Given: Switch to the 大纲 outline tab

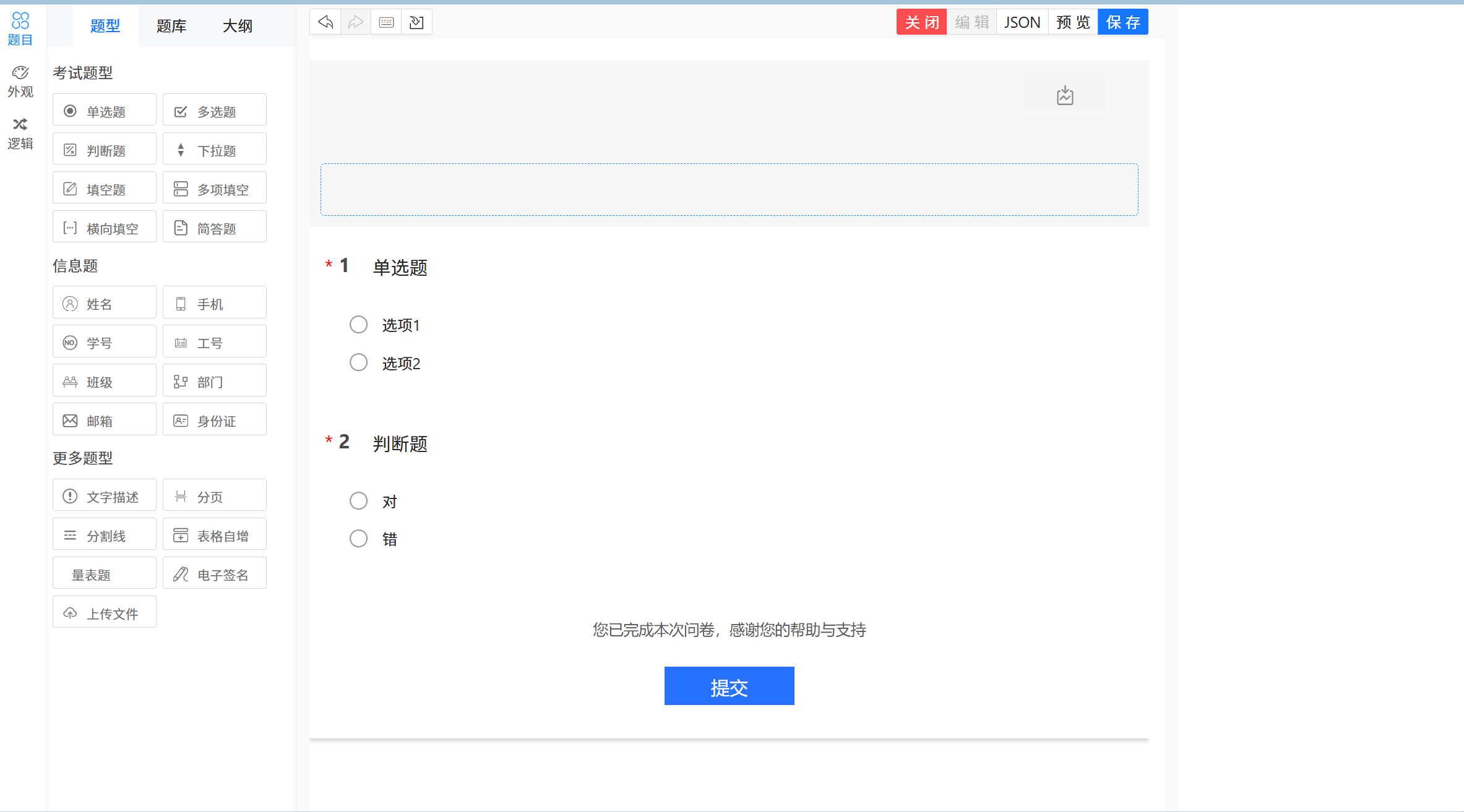Looking at the screenshot, I should coord(238,26).
